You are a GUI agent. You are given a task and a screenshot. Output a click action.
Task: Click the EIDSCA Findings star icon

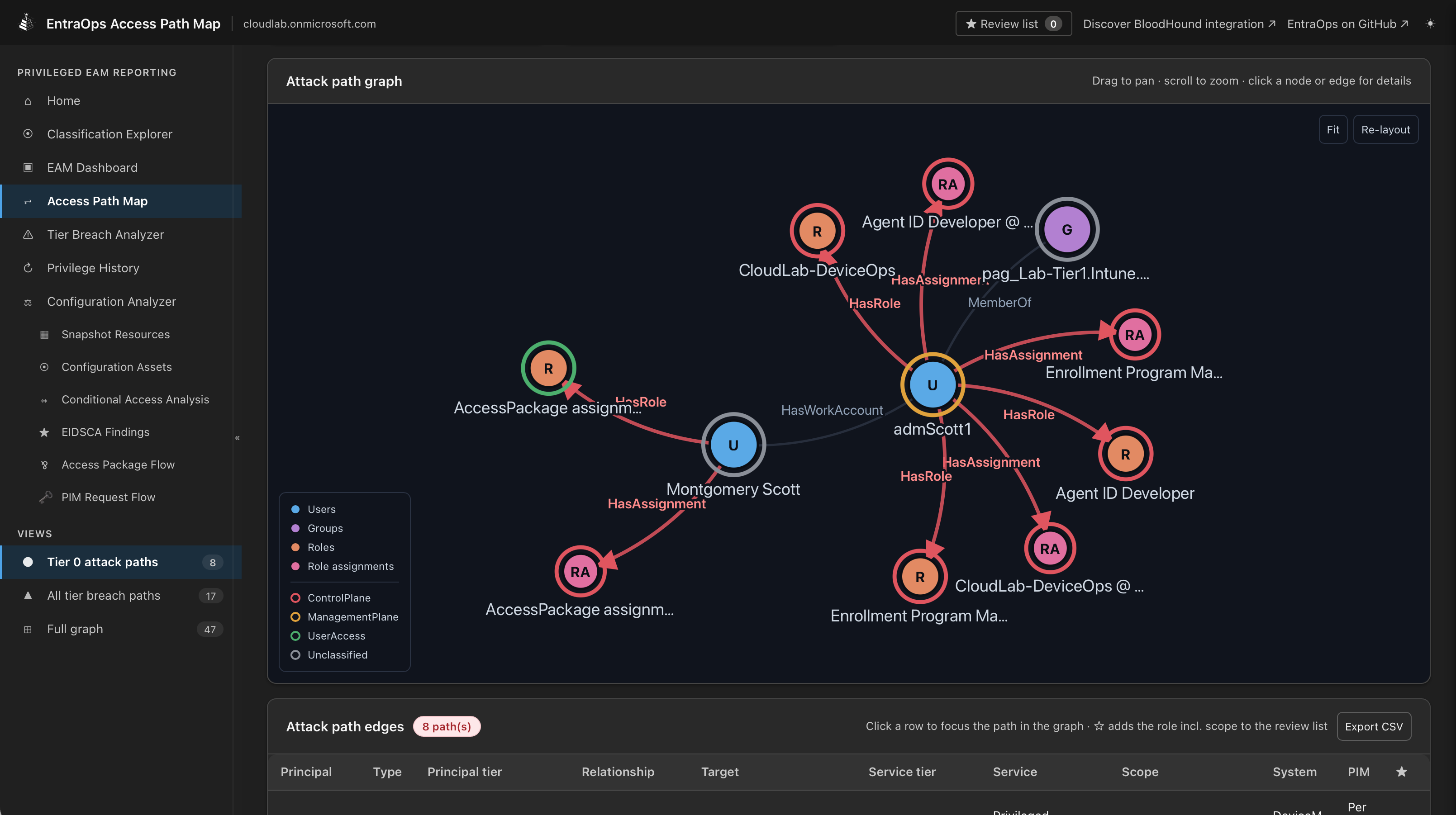[44, 432]
